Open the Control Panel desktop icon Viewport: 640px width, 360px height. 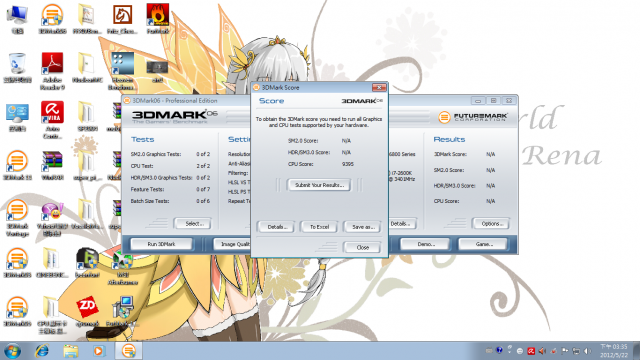[17, 116]
